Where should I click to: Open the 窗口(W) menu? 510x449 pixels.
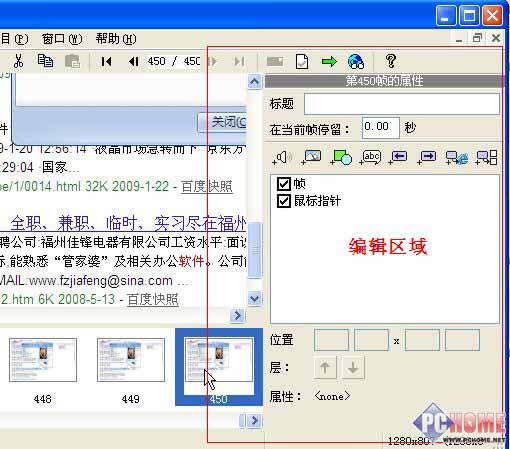62,39
